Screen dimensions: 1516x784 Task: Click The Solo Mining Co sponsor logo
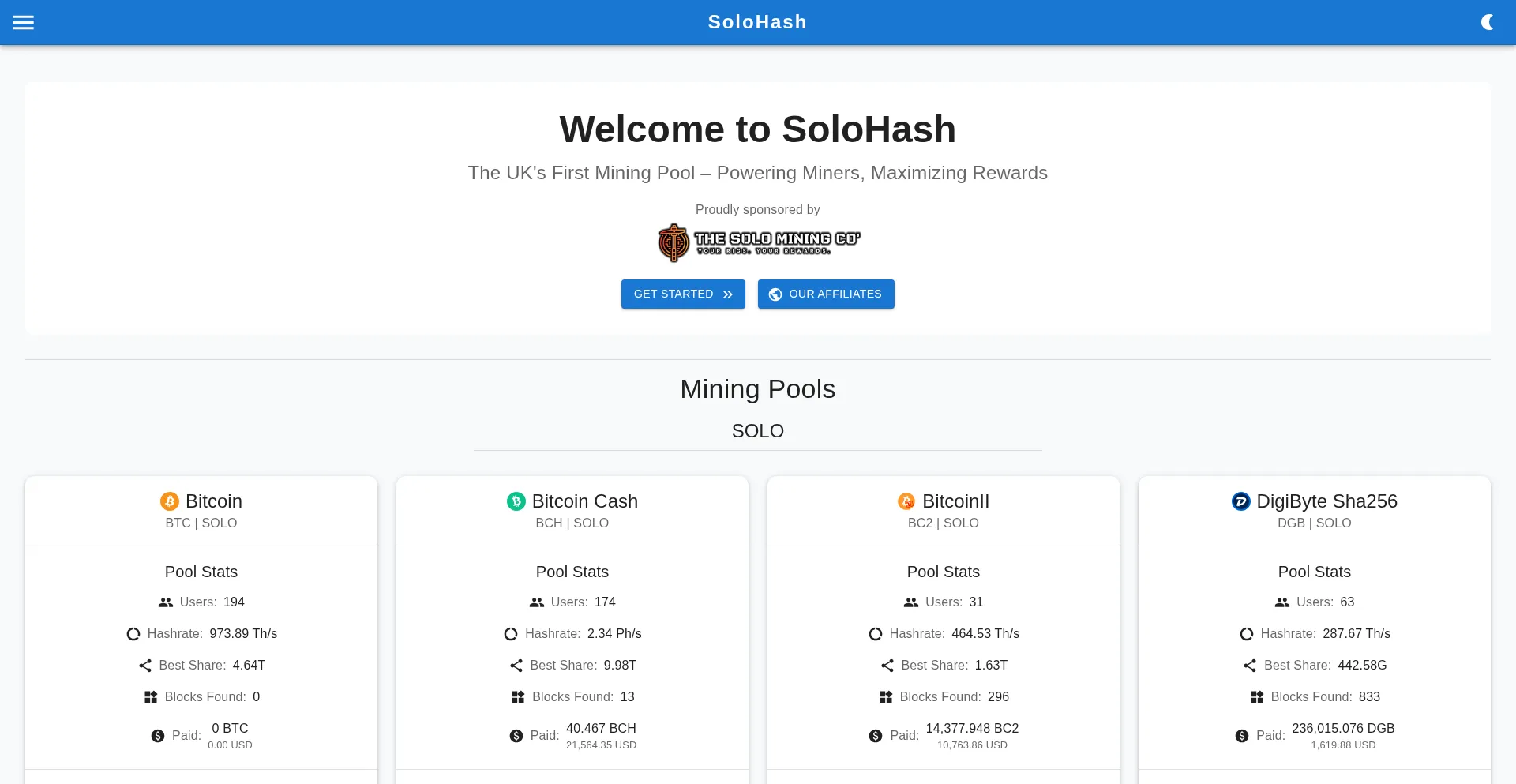[x=758, y=242]
